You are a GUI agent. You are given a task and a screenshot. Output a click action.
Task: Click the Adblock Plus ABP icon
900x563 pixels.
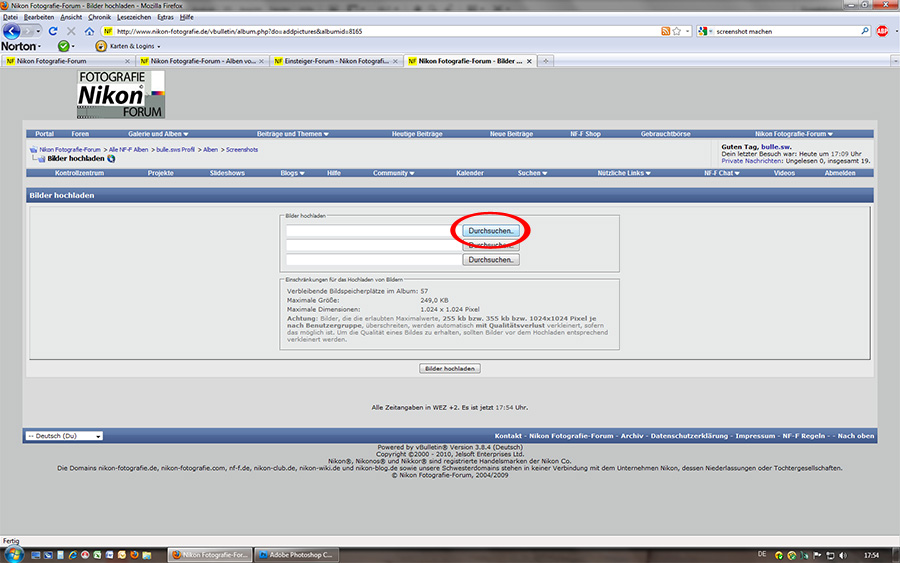(x=882, y=31)
